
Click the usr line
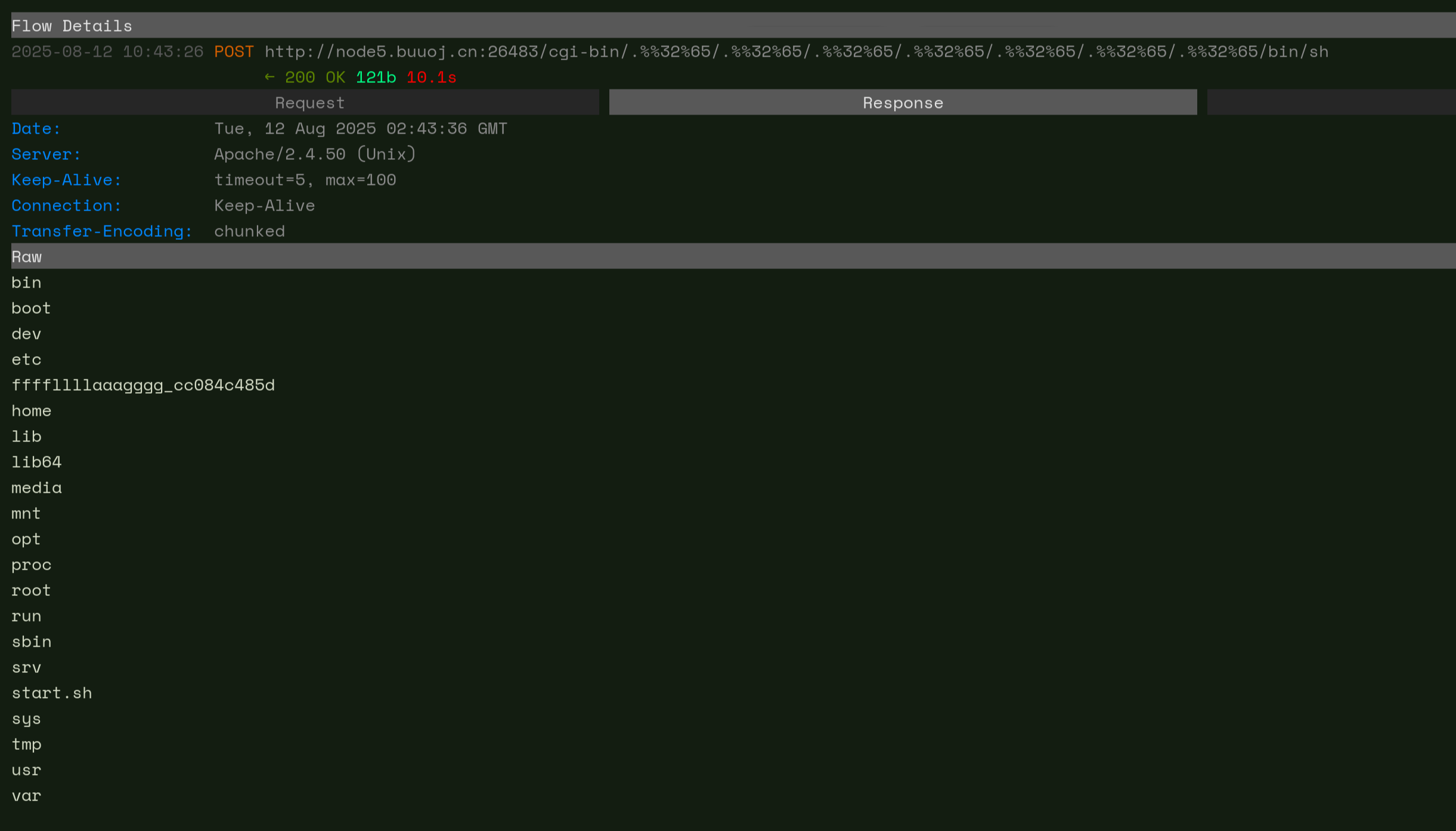click(26, 770)
